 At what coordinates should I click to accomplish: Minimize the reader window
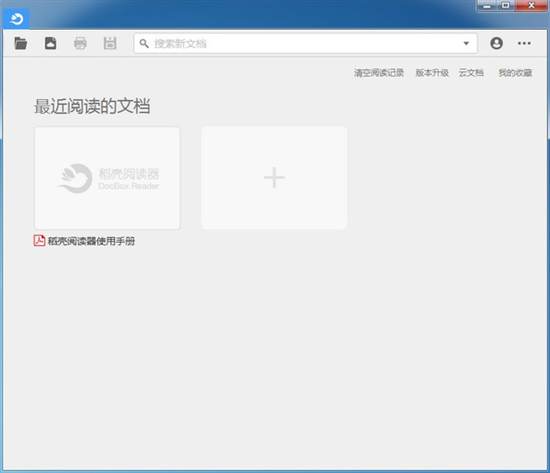pyautogui.click(x=487, y=6)
